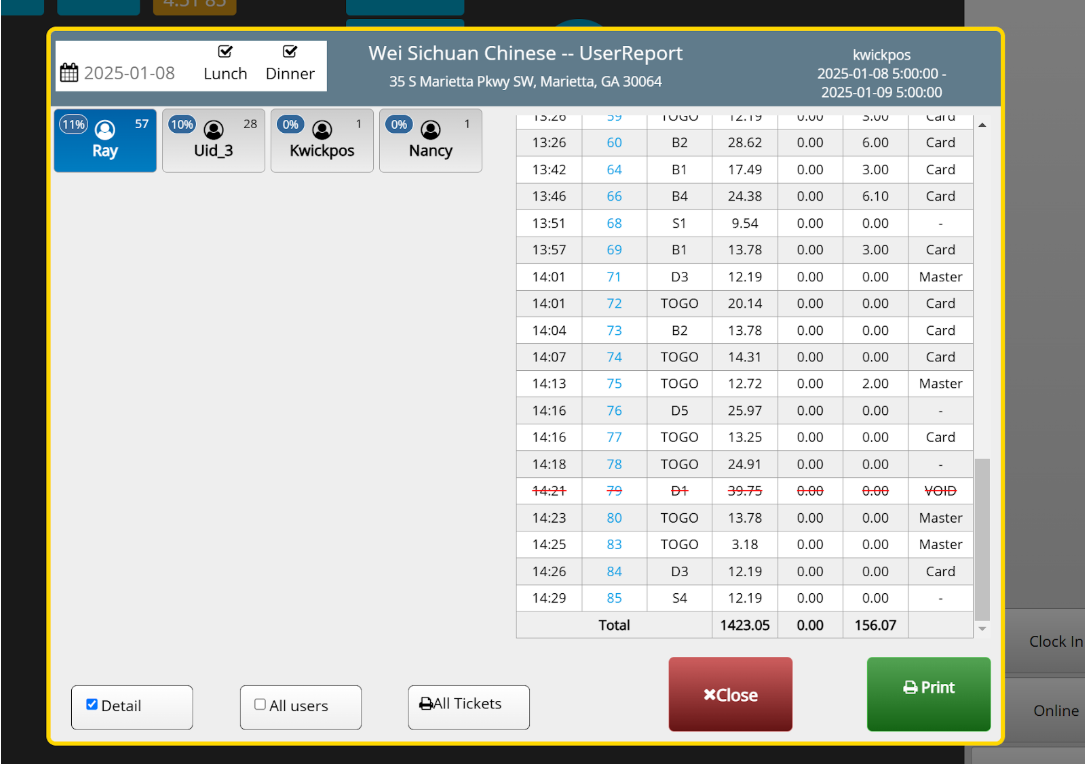The width and height of the screenshot is (1085, 764).
Task: Click the printer icon on All Tickets
Action: [426, 704]
